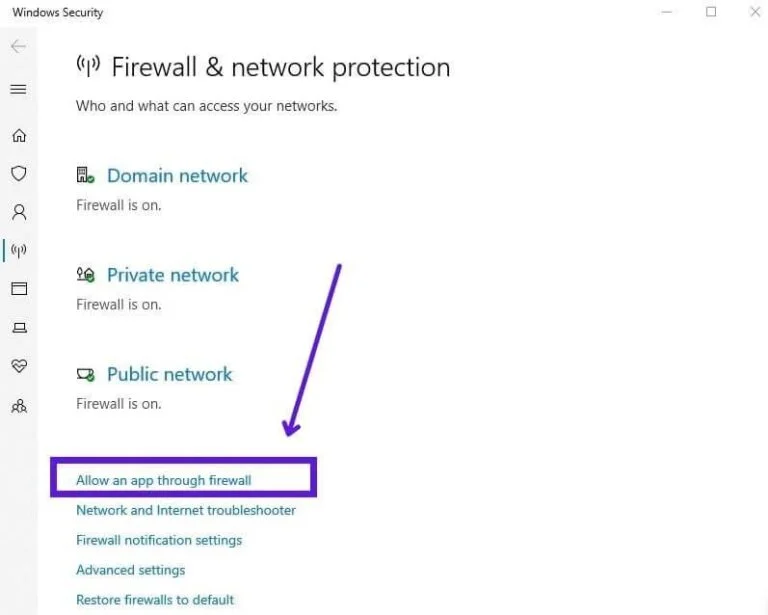The width and height of the screenshot is (768, 615).
Task: Open Network and Internet troubleshooter
Action: pos(186,510)
